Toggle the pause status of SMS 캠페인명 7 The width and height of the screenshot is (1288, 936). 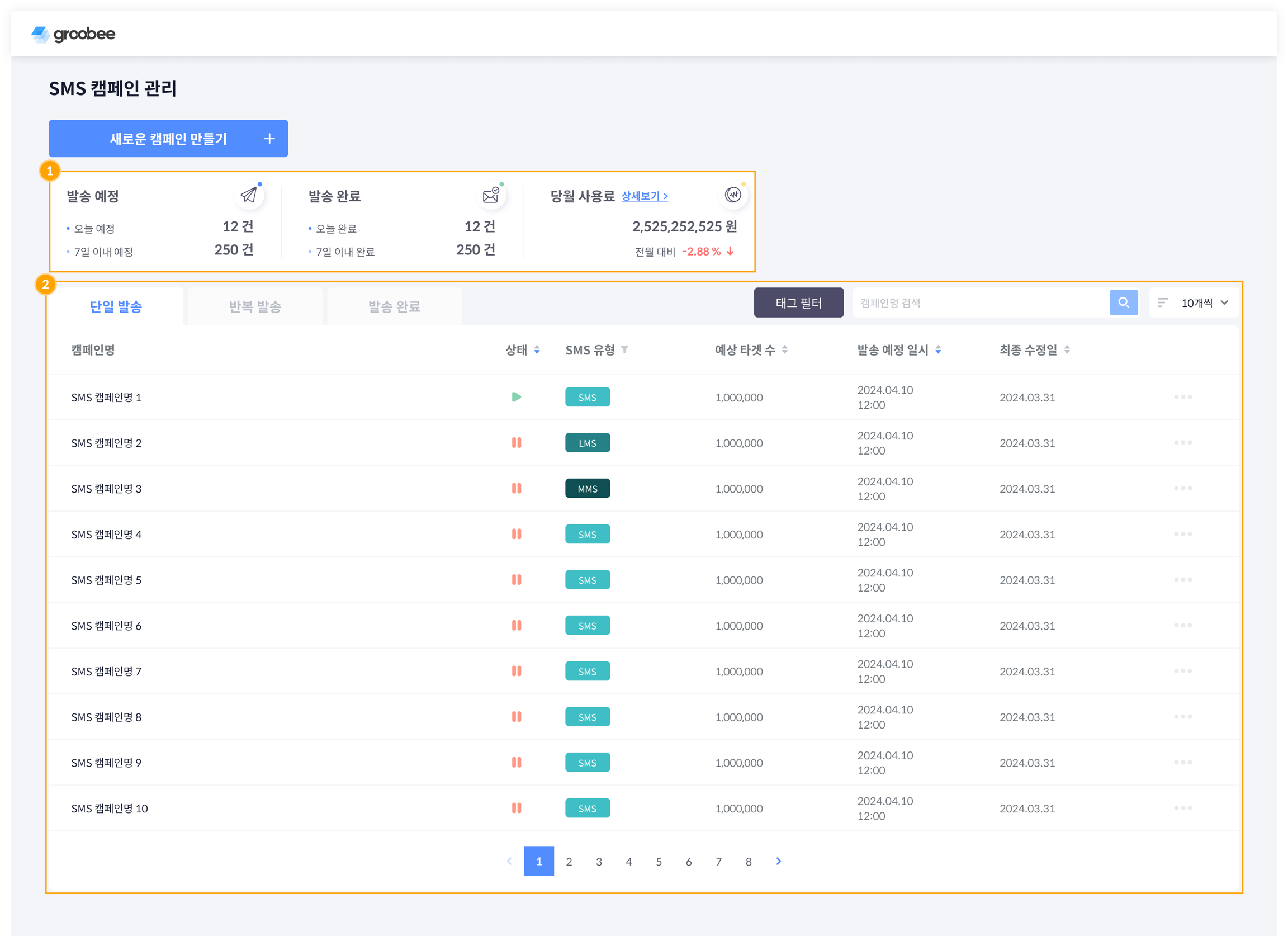tap(516, 672)
